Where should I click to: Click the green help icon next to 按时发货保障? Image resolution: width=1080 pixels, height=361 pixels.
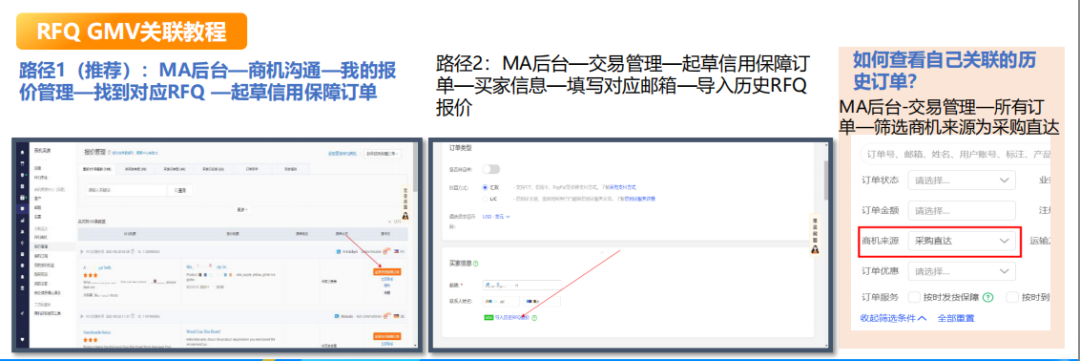[988, 298]
